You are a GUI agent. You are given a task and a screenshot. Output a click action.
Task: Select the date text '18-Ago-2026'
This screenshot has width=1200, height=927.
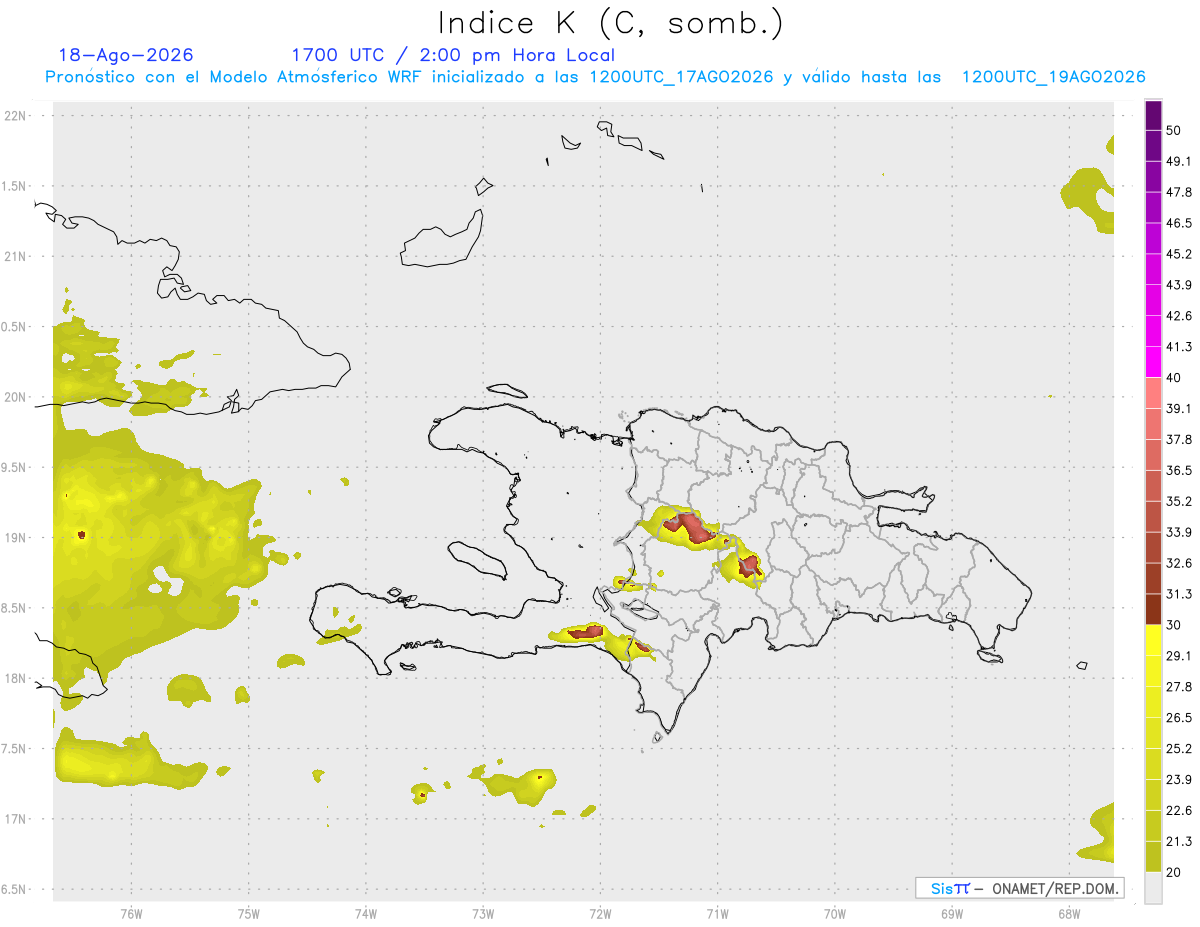coord(126,55)
